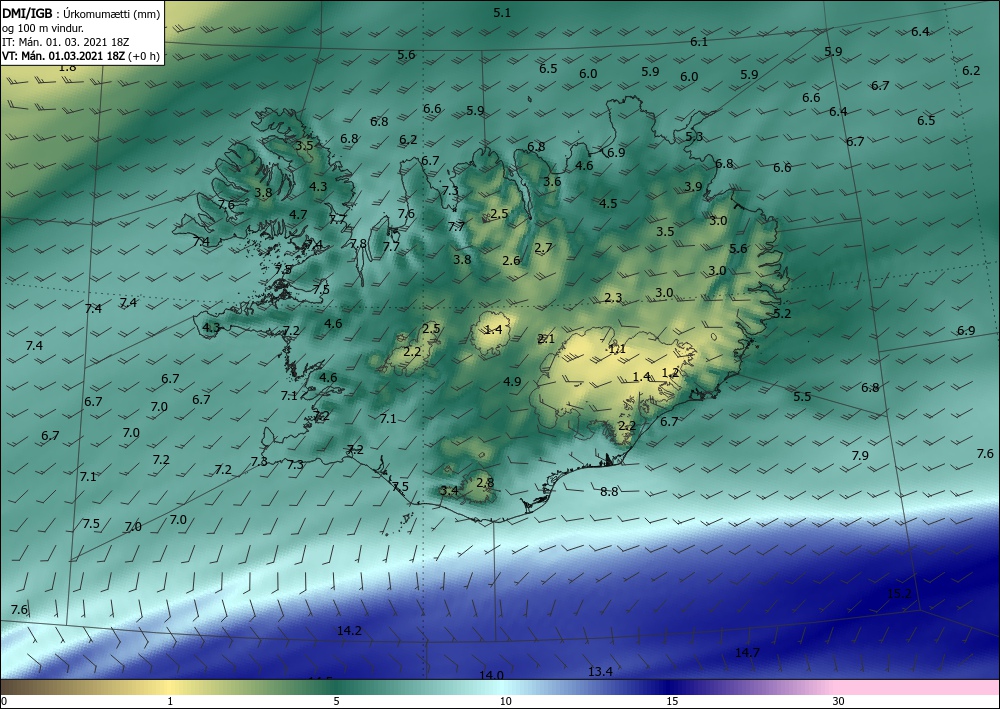
Task: Click the map value 5.3
Action: (694, 136)
